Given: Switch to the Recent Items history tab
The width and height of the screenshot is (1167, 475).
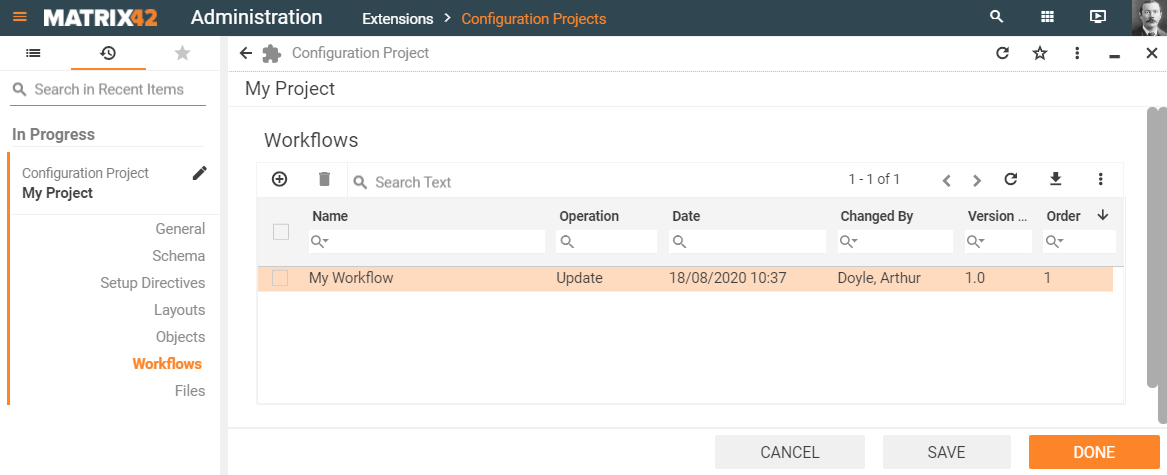Looking at the screenshot, I should (108, 53).
